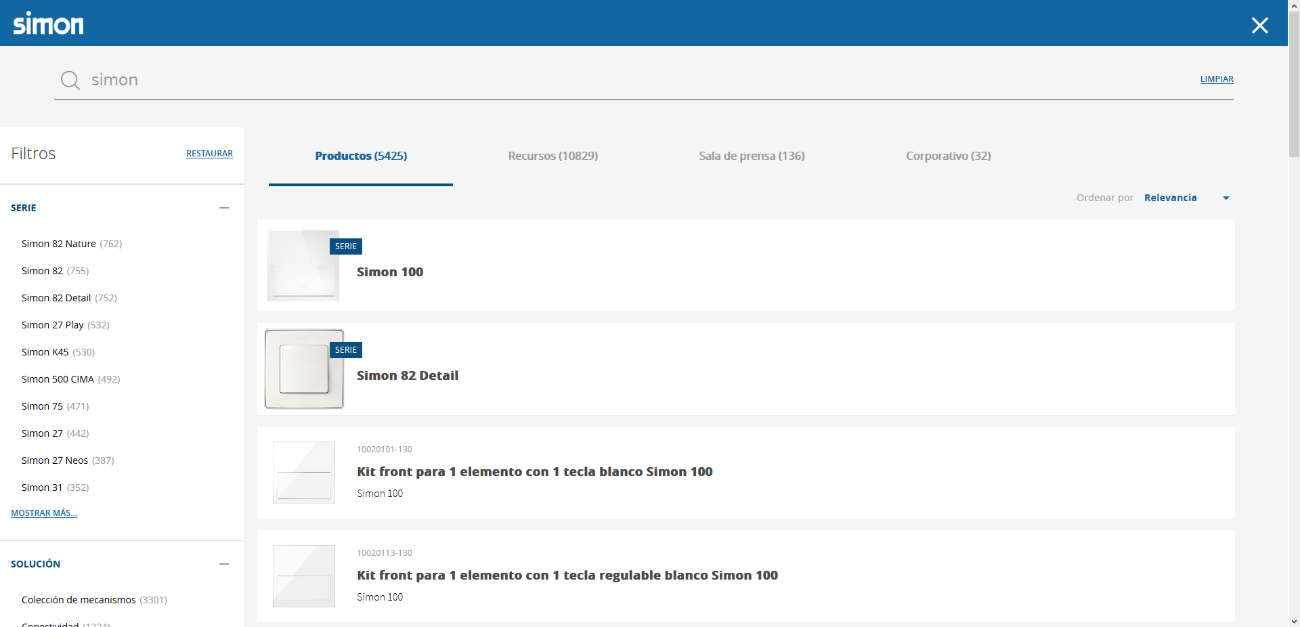This screenshot has height=627, width=1300.
Task: Filter by Colección de mecanismos
Action: tap(94, 600)
